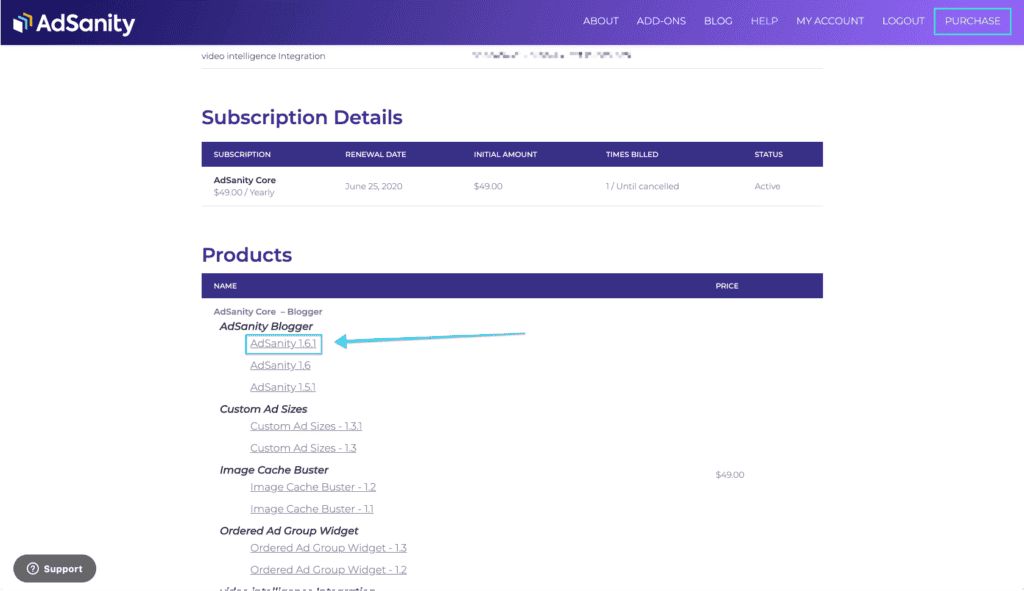Download Image Cache Buster - 1.1
This screenshot has width=1024, height=591.
pos(311,509)
